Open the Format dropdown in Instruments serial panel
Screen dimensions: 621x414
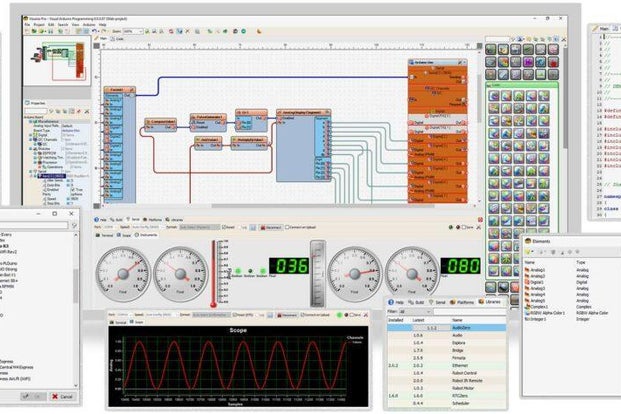pyautogui.click(x=199, y=227)
